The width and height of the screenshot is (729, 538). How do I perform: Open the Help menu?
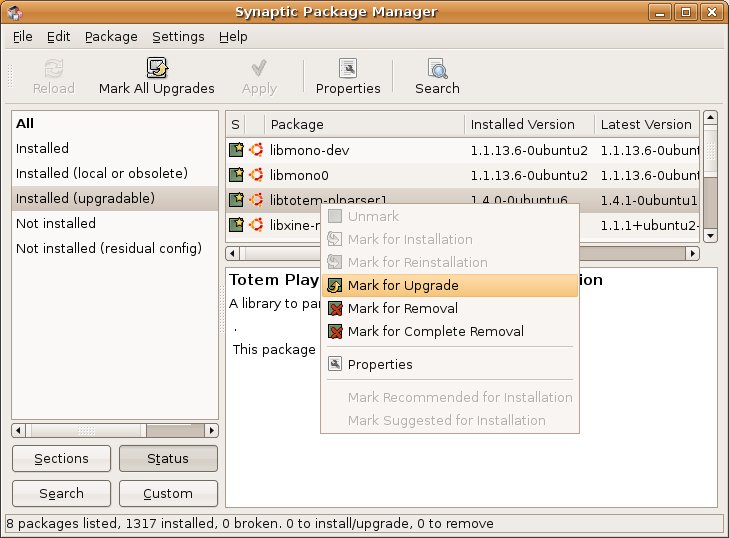coord(233,36)
